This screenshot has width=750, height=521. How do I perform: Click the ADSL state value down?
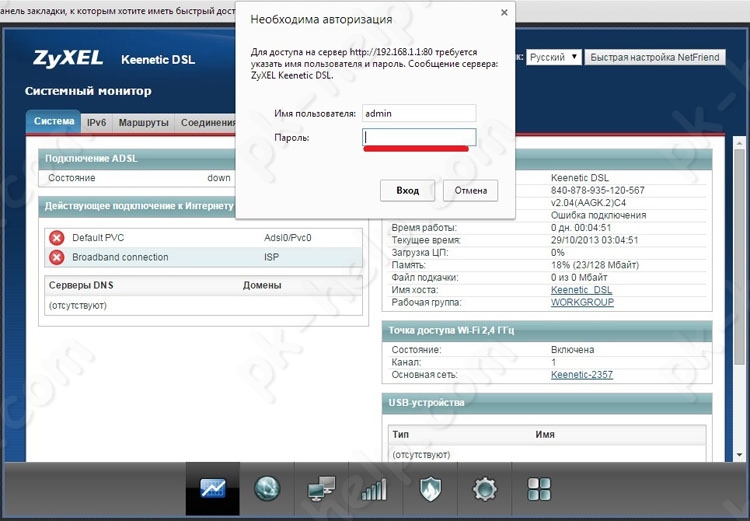(219, 178)
